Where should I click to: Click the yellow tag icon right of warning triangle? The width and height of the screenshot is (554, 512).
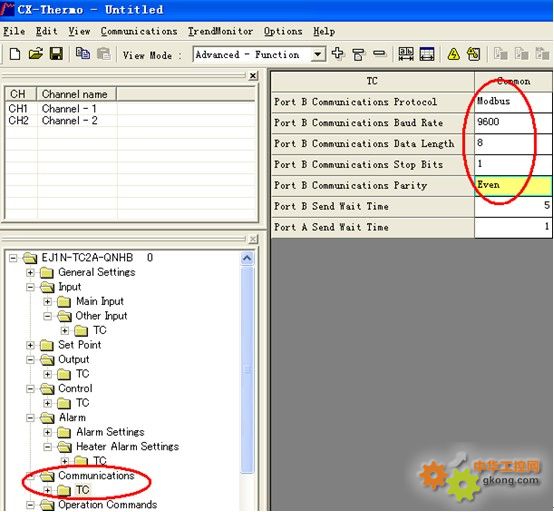[x=473, y=54]
